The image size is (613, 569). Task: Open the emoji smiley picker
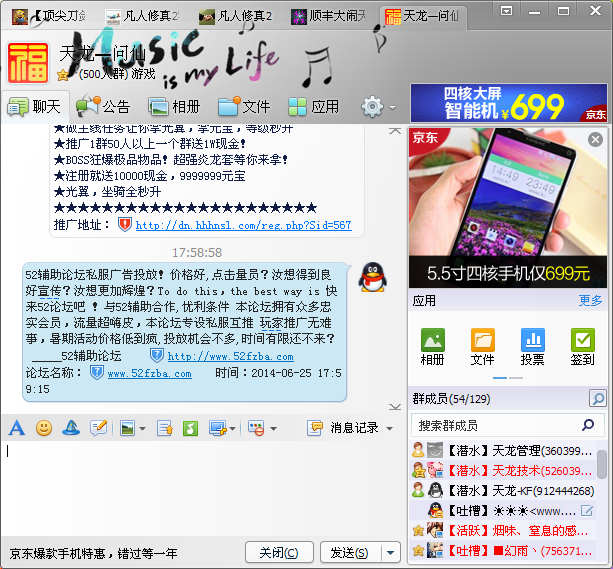[44, 428]
